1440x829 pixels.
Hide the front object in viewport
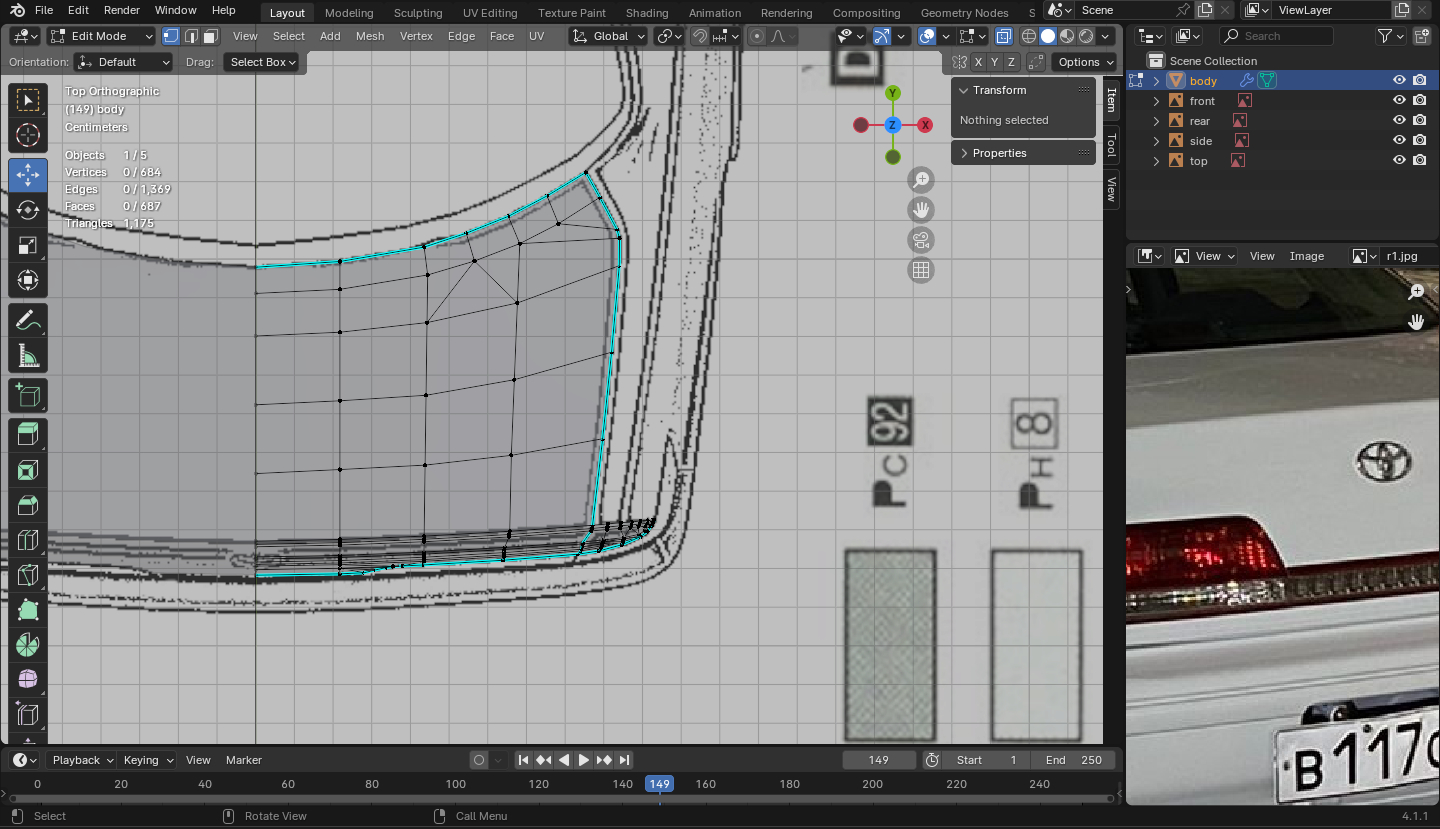point(1399,101)
